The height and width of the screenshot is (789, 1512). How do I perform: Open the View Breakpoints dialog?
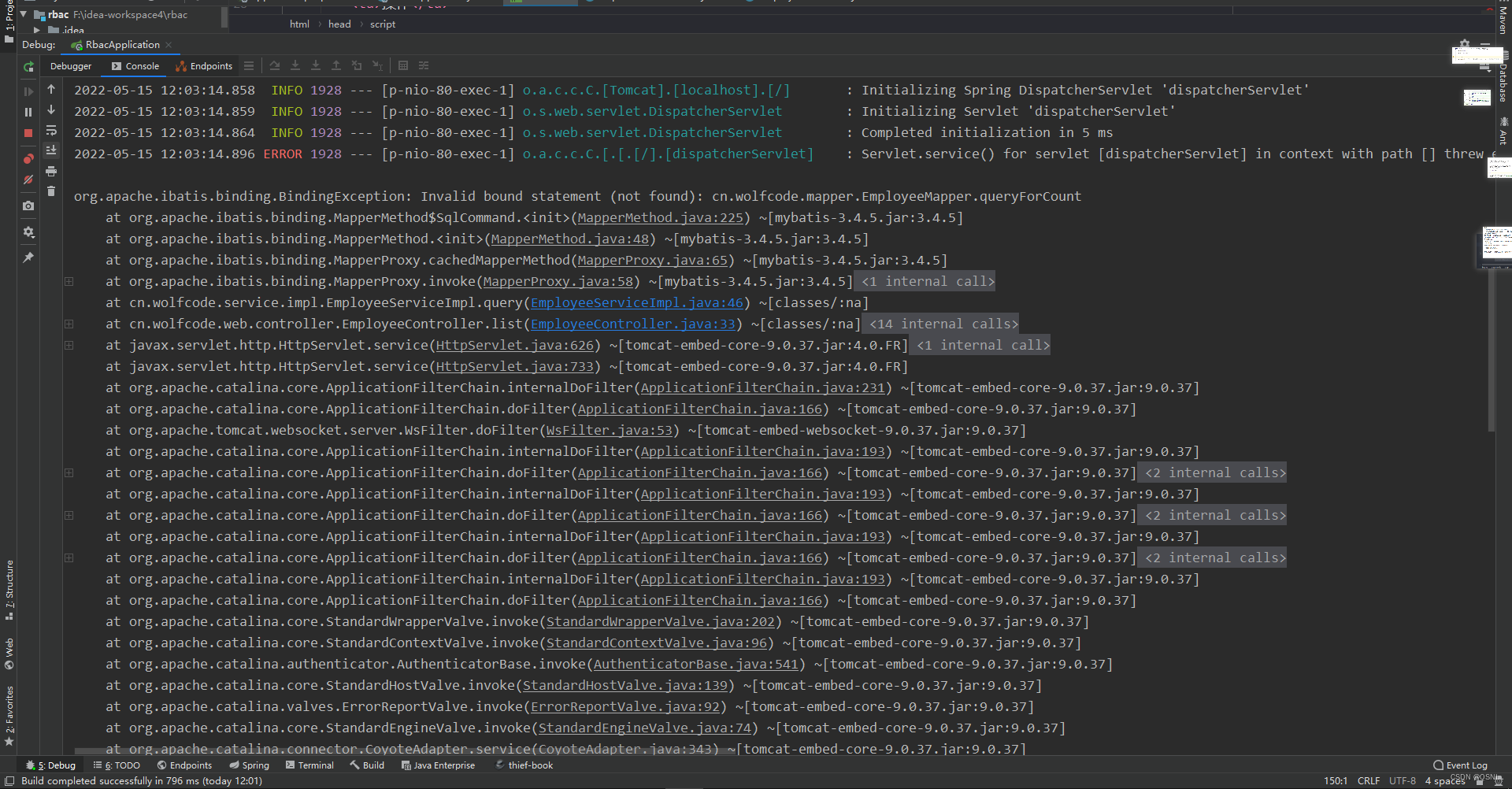(28, 158)
